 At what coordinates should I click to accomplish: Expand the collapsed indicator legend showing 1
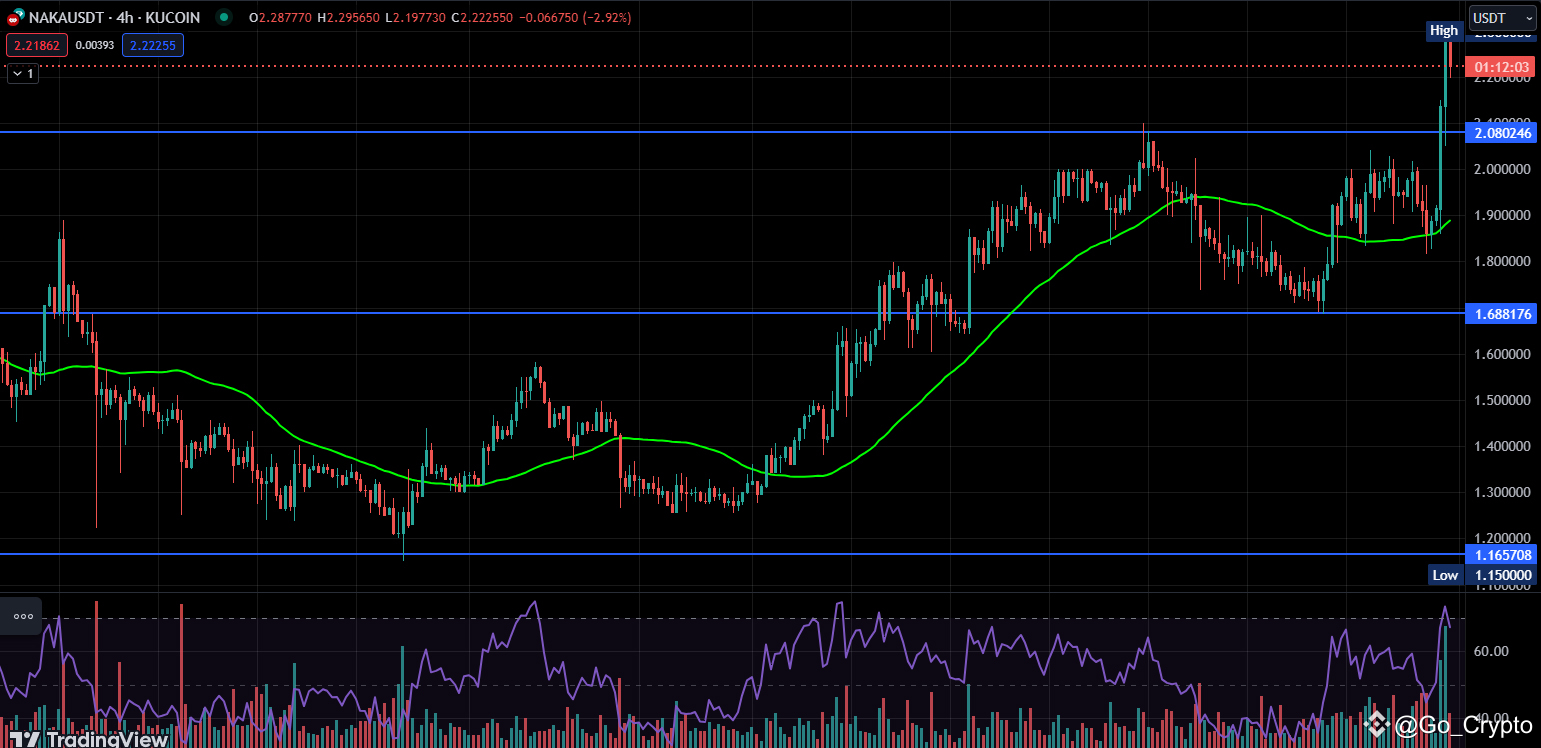23,73
